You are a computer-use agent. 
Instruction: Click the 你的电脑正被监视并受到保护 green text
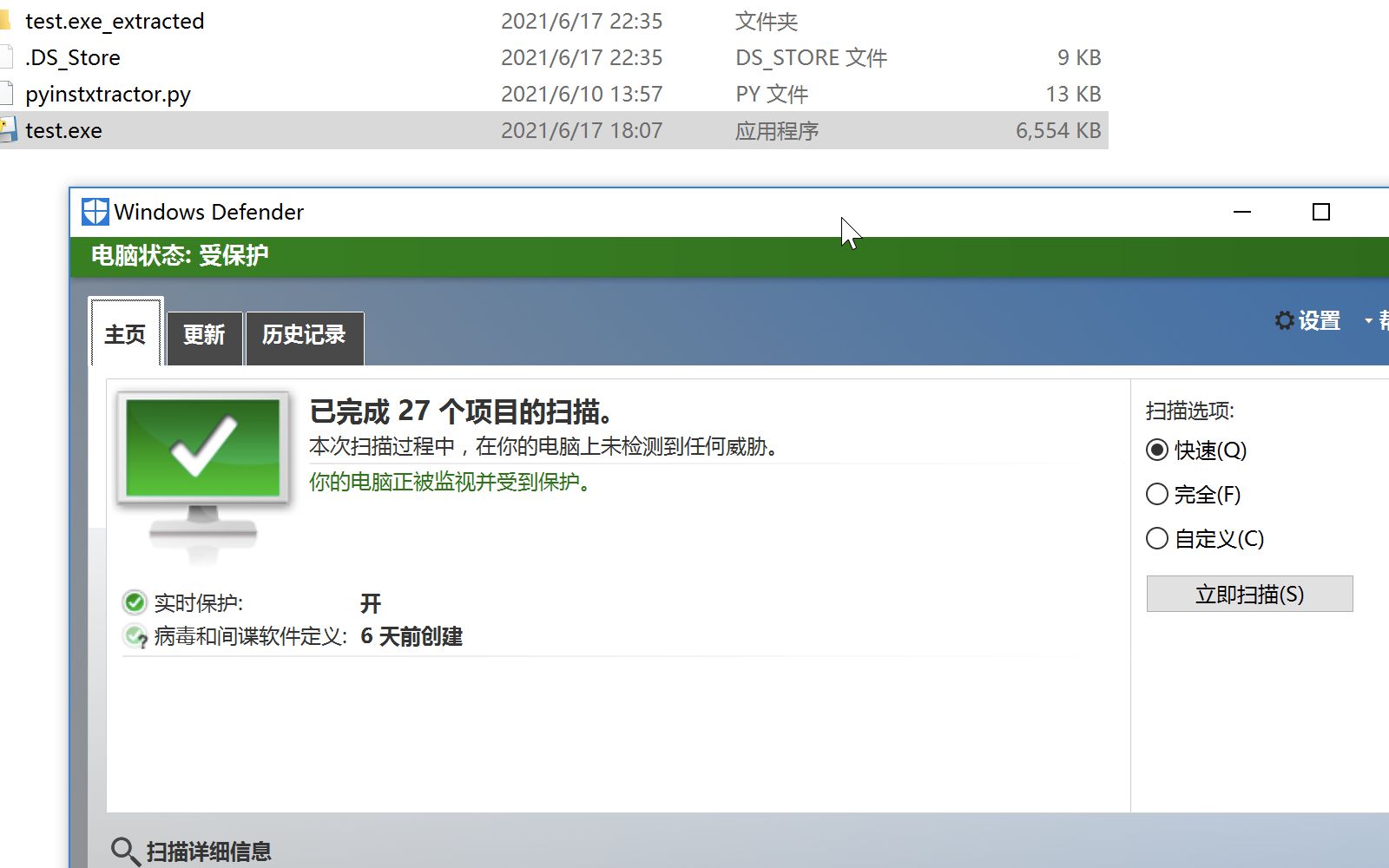point(451,482)
